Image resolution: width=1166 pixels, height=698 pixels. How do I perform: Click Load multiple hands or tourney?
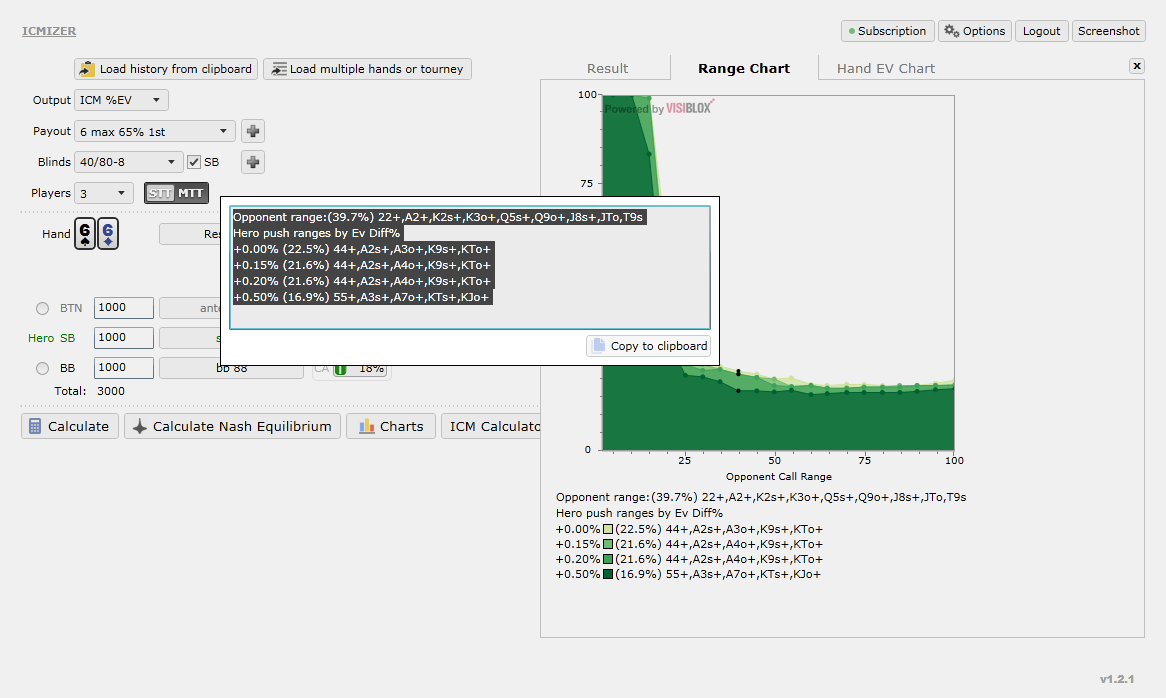[367, 69]
